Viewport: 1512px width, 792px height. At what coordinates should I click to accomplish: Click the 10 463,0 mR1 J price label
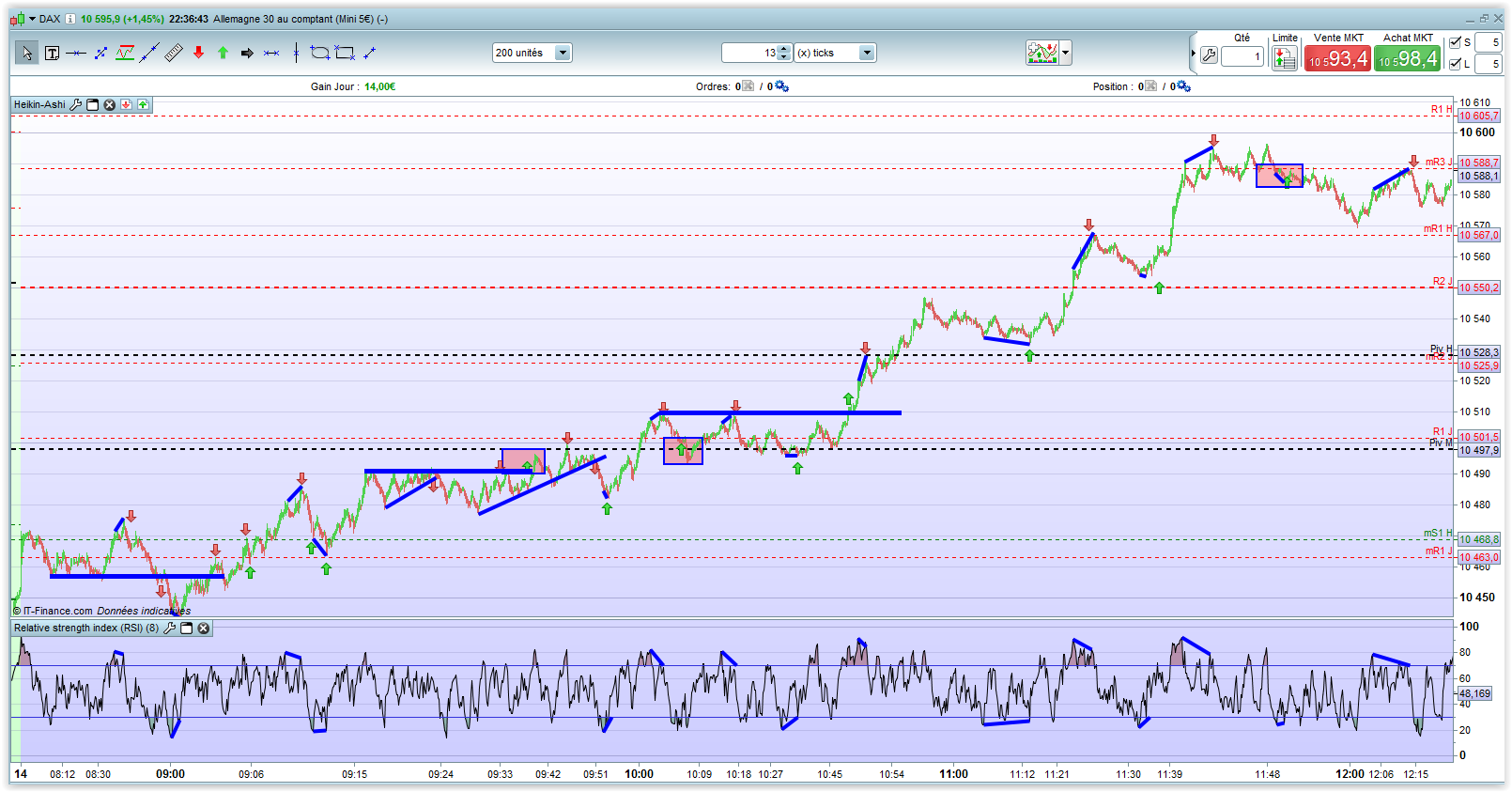(1479, 558)
